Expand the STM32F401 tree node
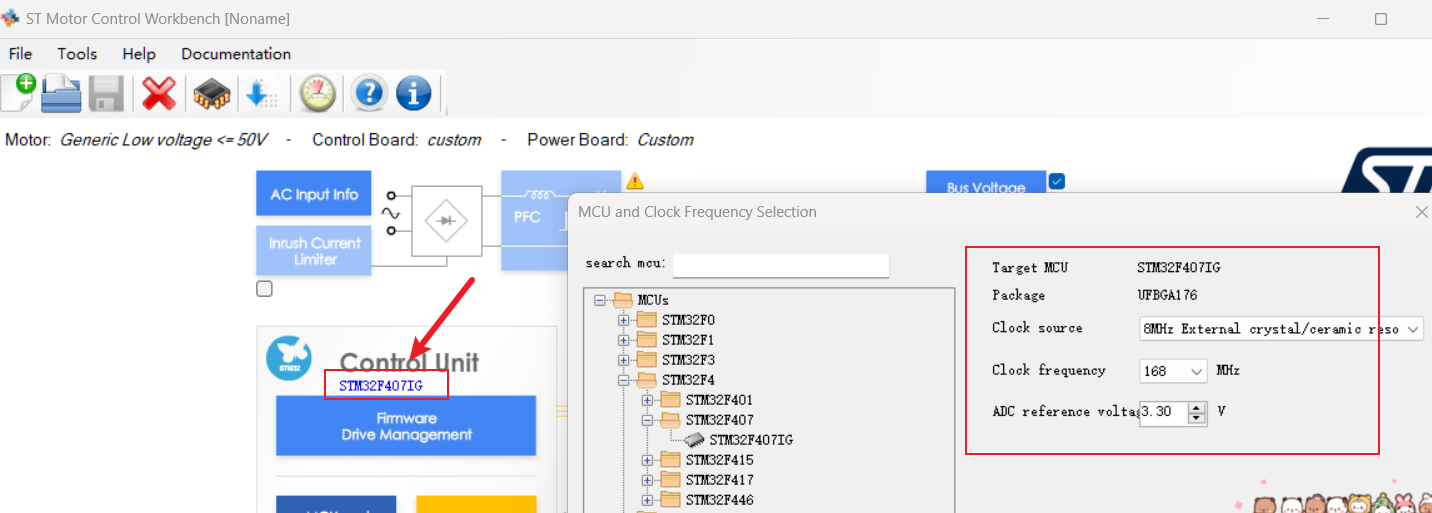Screen dimensions: 1432x513 click(647, 400)
